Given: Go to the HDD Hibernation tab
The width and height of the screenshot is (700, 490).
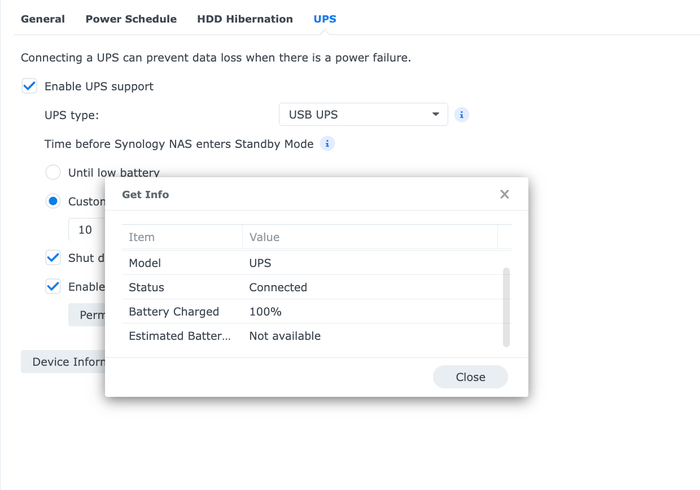Looking at the screenshot, I should 245,19.
